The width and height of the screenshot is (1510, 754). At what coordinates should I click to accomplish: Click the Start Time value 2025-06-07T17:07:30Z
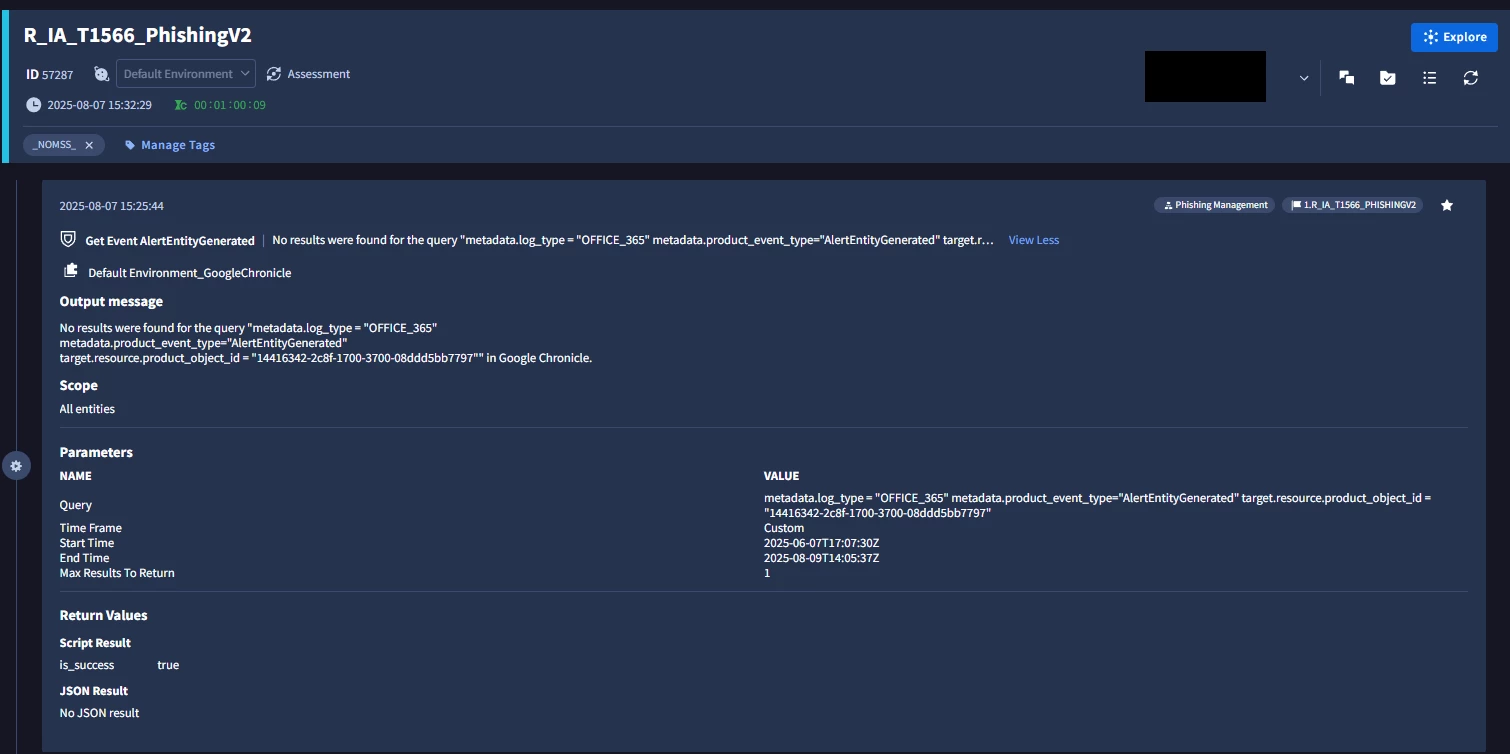coord(821,543)
